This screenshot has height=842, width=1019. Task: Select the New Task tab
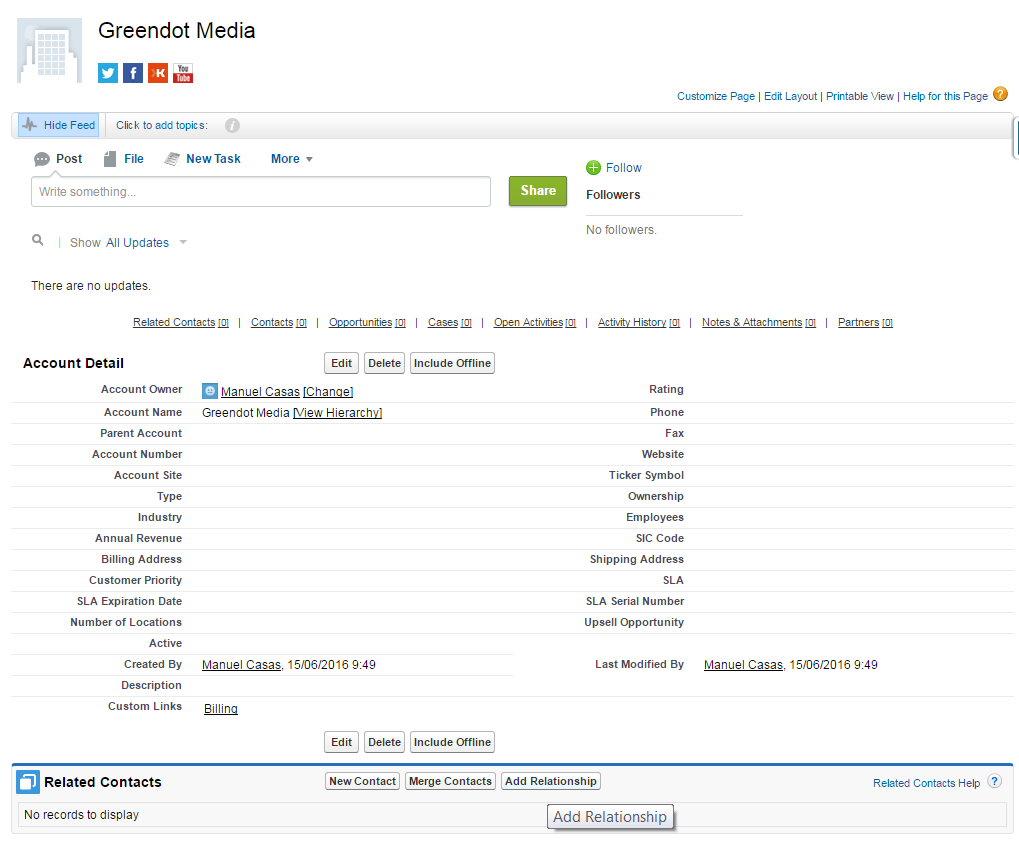203,159
